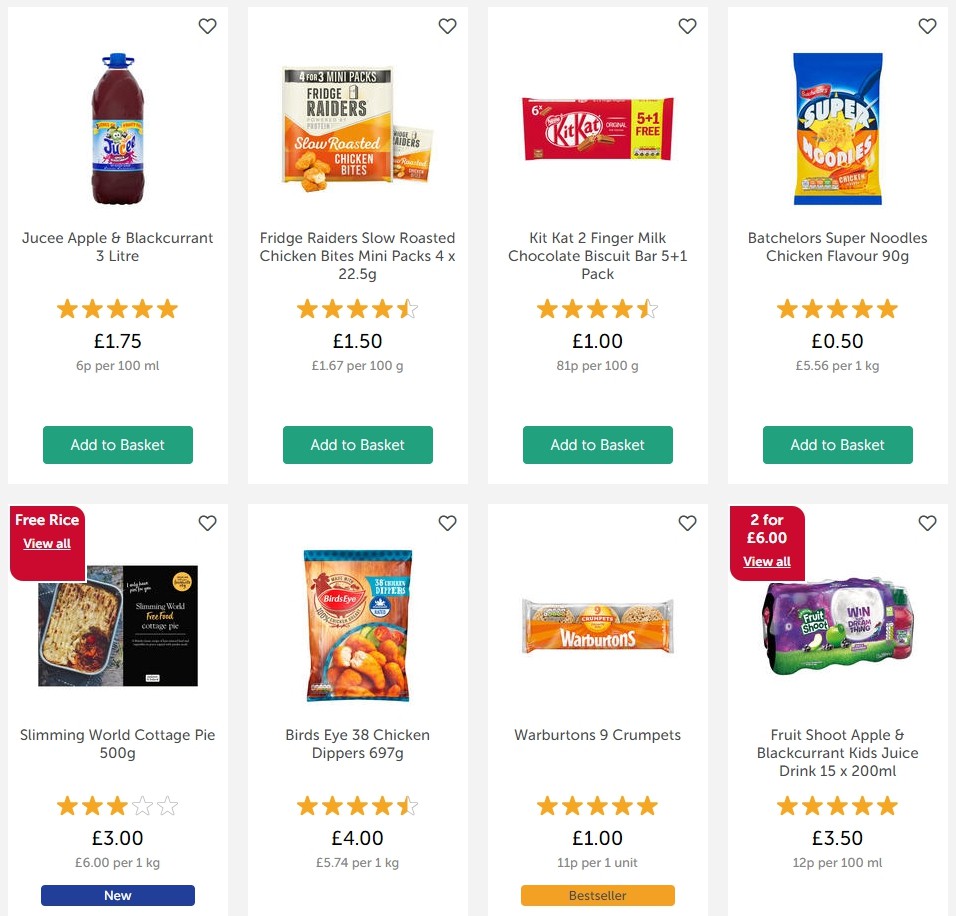This screenshot has height=916, width=956.
Task: Click the Bestseller badge under Warburtons Crumpets
Action: click(597, 895)
